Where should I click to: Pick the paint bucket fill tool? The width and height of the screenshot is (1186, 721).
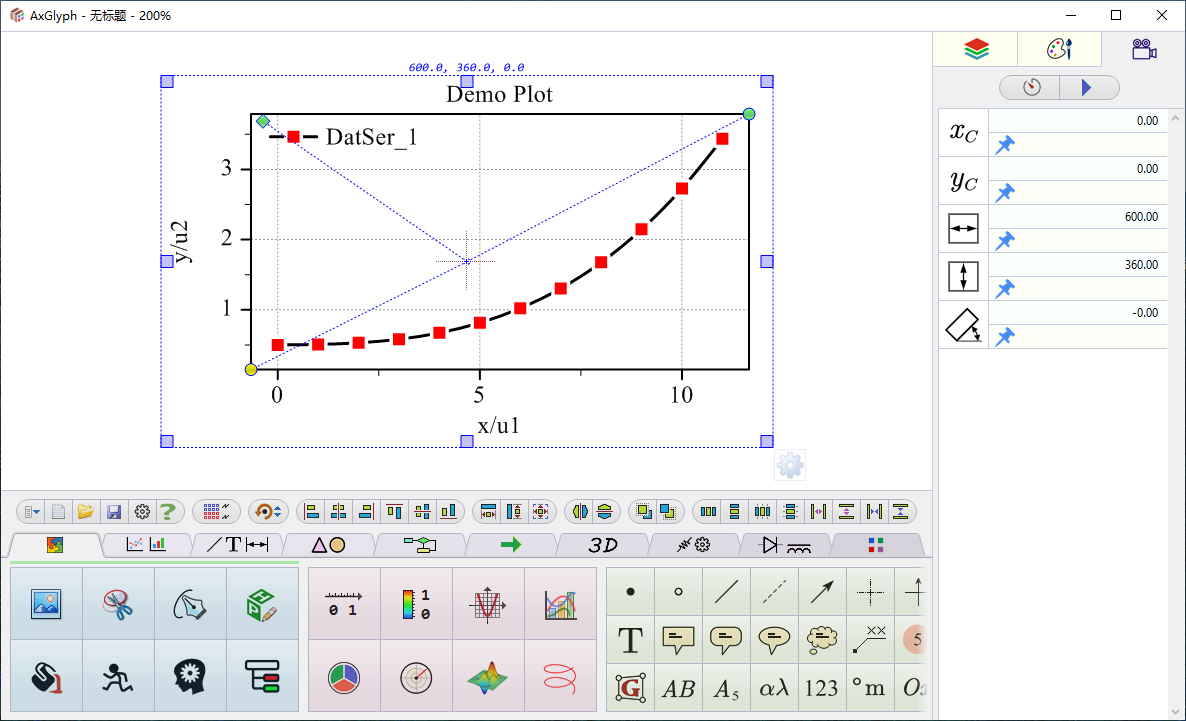(46, 677)
